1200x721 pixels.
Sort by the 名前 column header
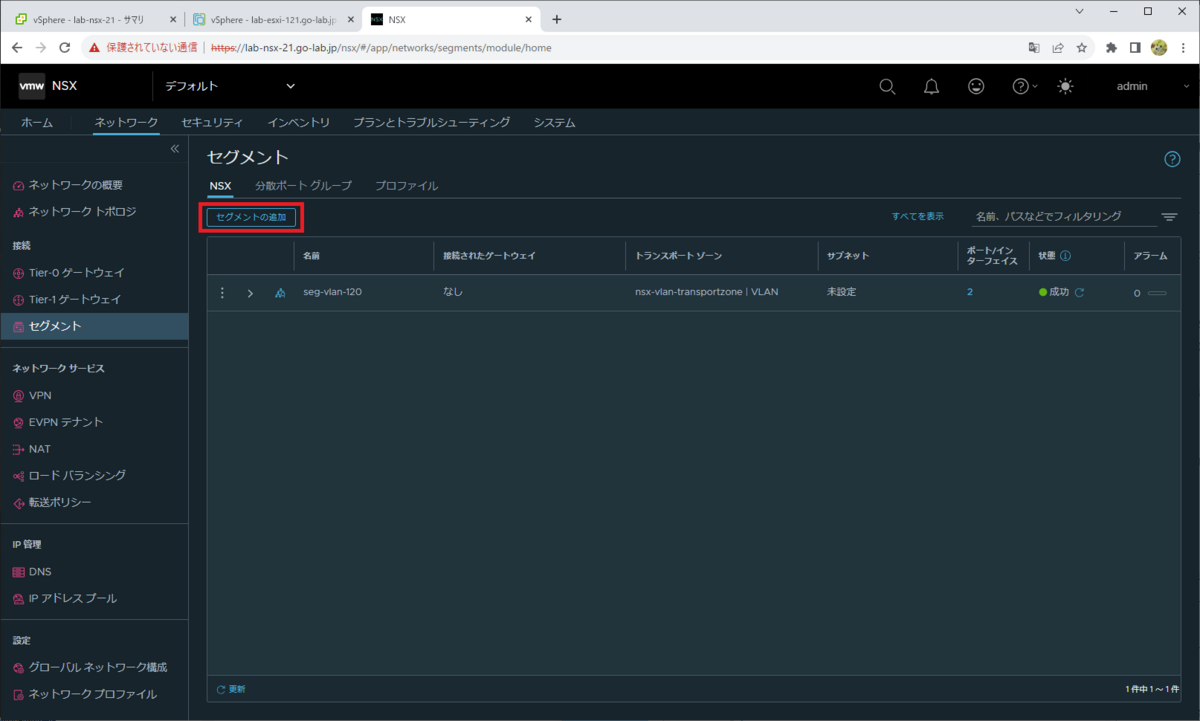311,256
